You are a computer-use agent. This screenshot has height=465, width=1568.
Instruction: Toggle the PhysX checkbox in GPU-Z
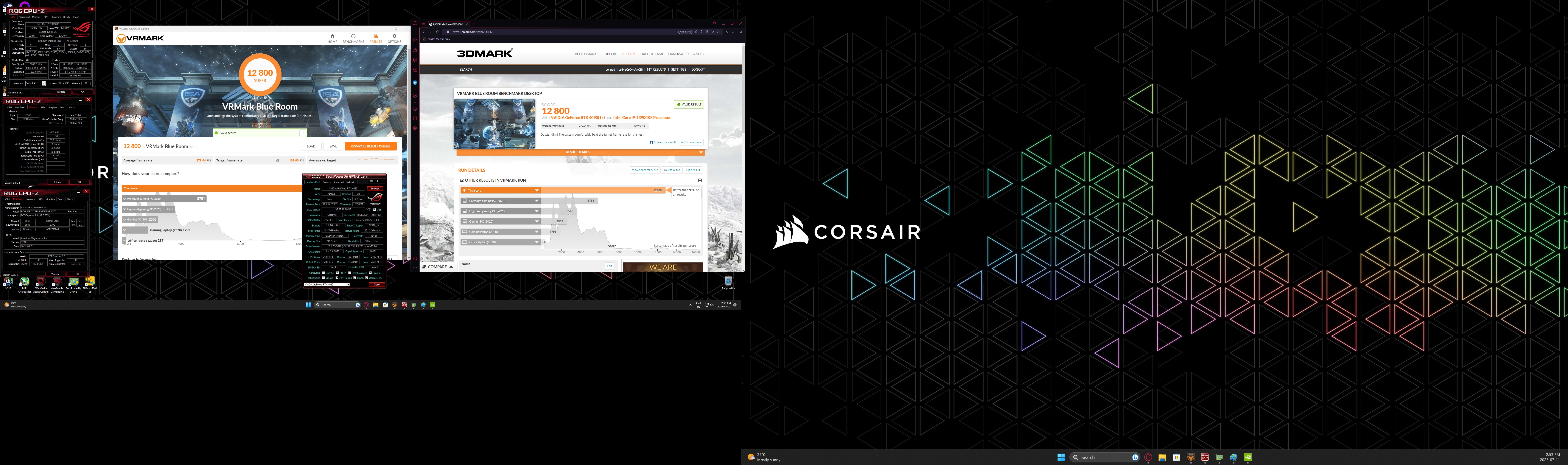pyautogui.click(x=355, y=278)
